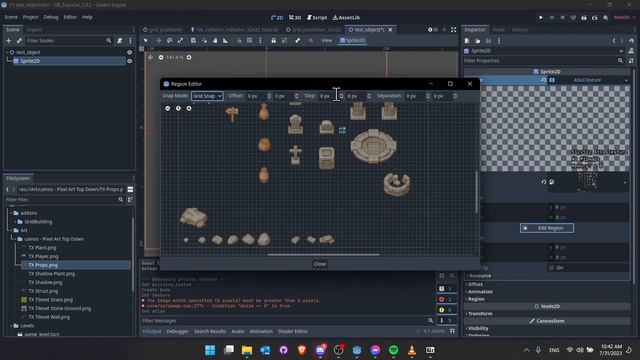This screenshot has width=640, height=360.
Task: Open the skeleton options bone icon
Action: click(x=298, y=40)
